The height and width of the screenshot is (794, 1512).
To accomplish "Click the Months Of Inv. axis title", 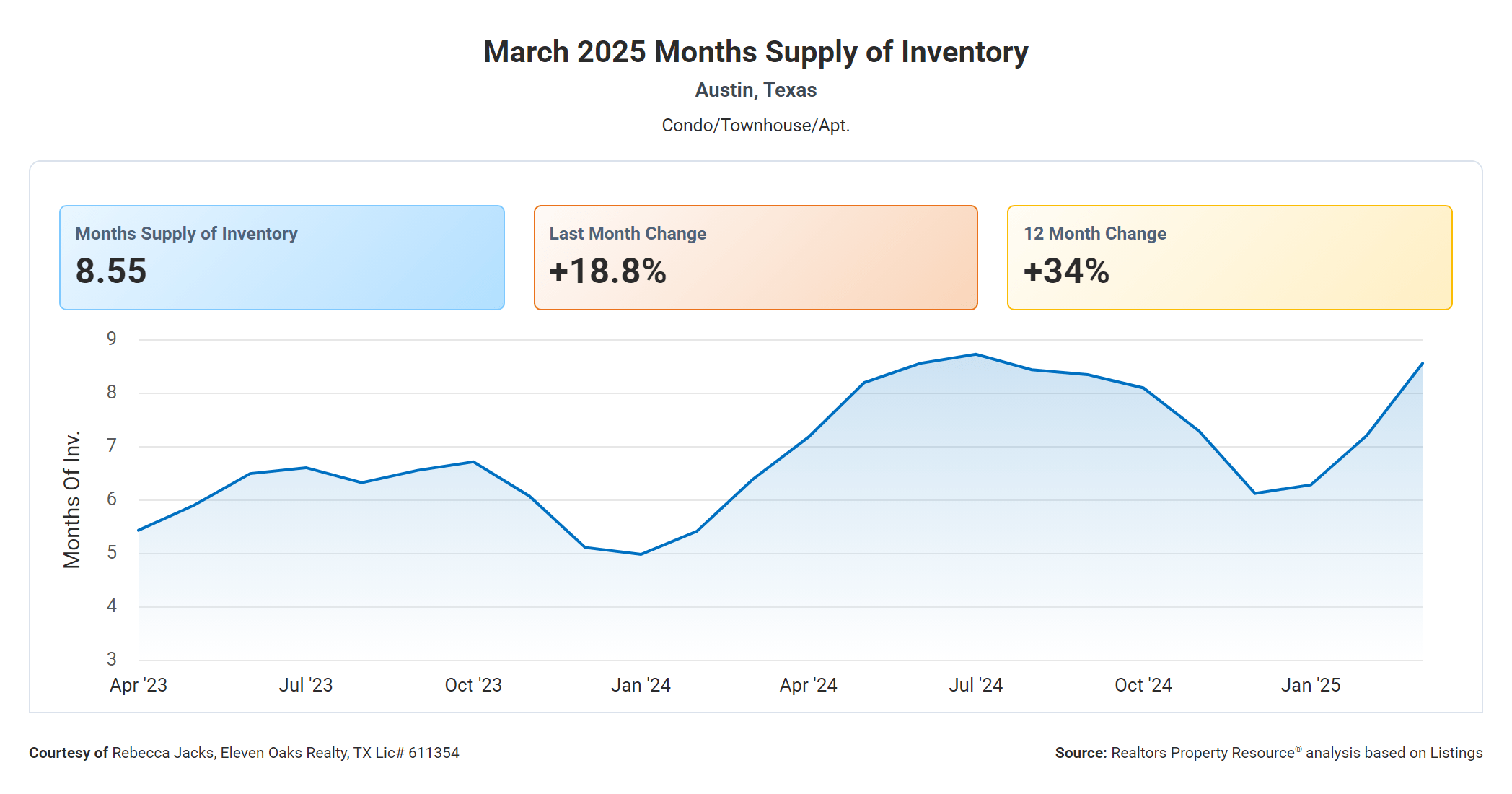I will pyautogui.click(x=71, y=499).
